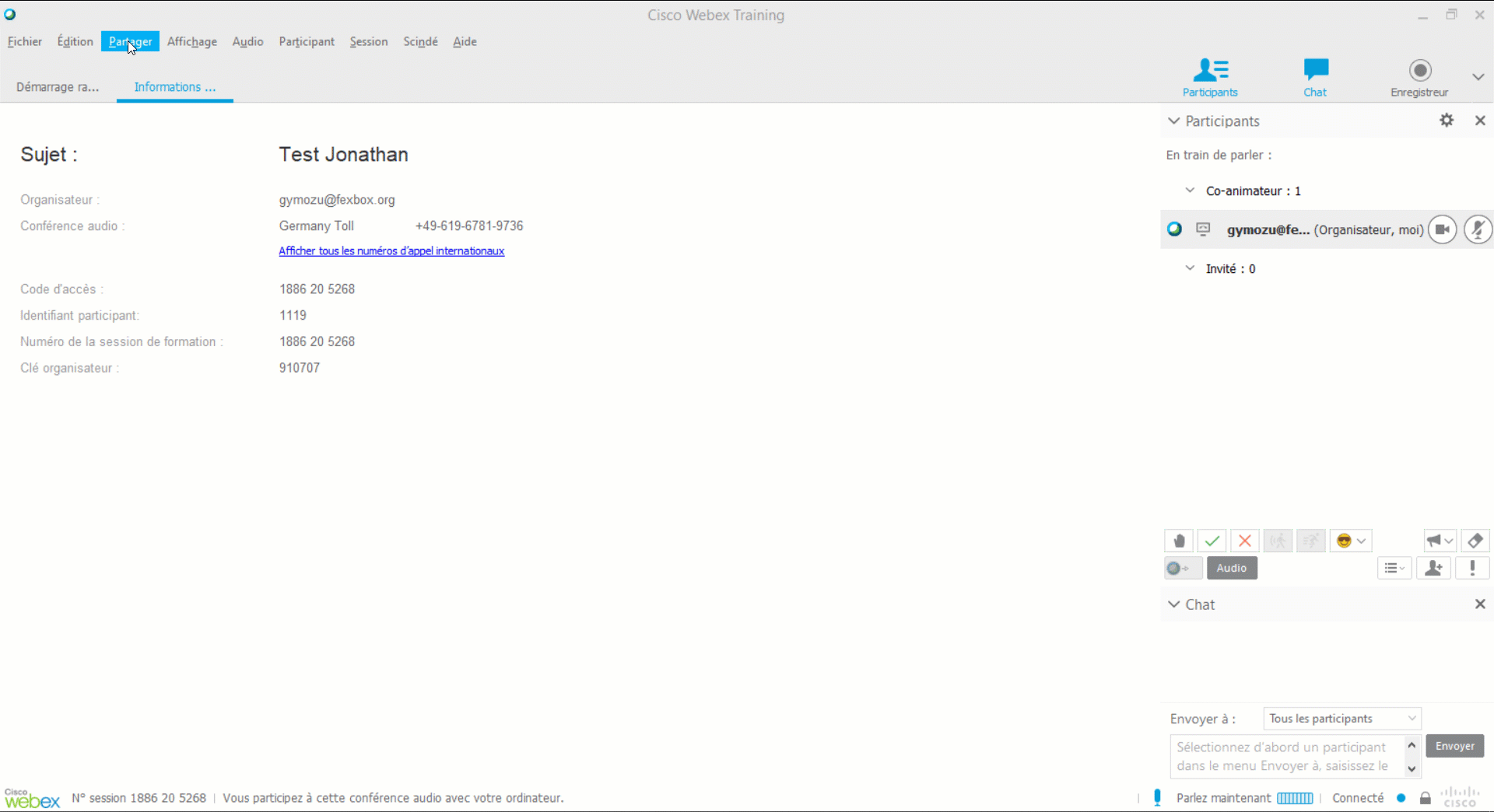
Task: Click inside the chat message text field
Action: coord(1287,756)
